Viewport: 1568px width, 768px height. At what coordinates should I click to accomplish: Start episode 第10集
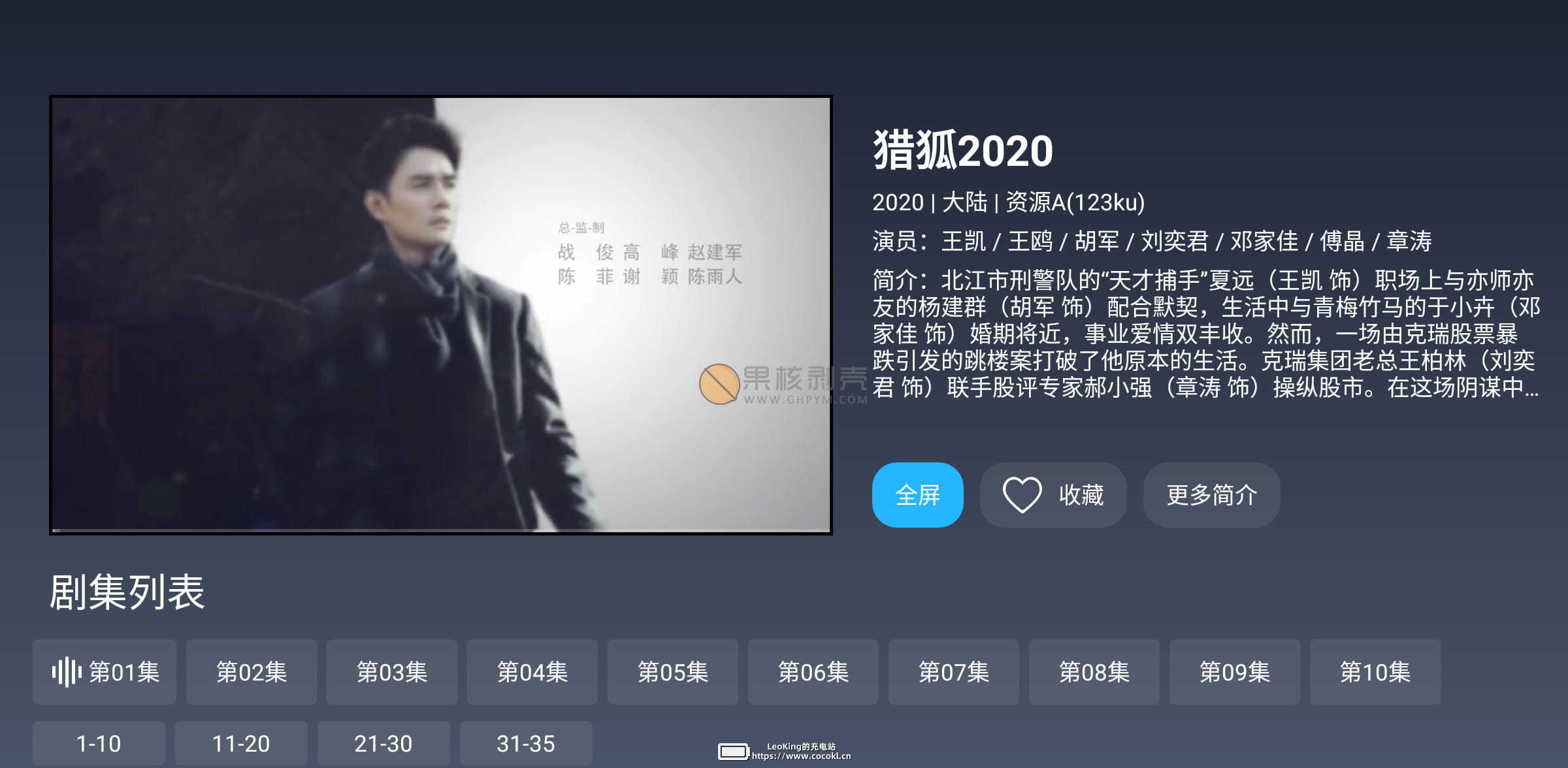[x=1375, y=672]
